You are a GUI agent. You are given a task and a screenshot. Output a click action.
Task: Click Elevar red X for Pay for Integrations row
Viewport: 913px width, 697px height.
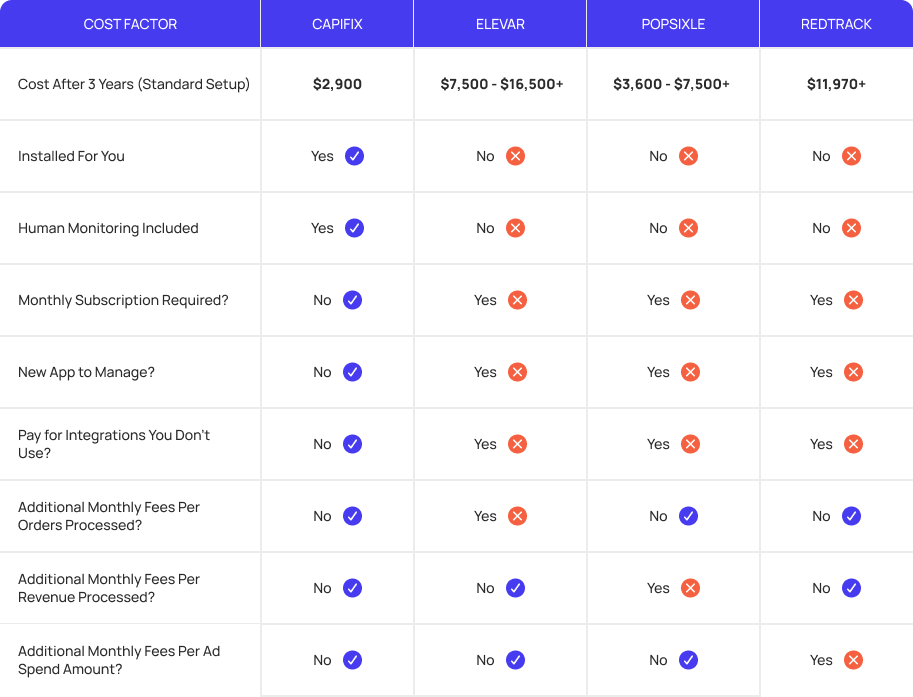click(518, 444)
